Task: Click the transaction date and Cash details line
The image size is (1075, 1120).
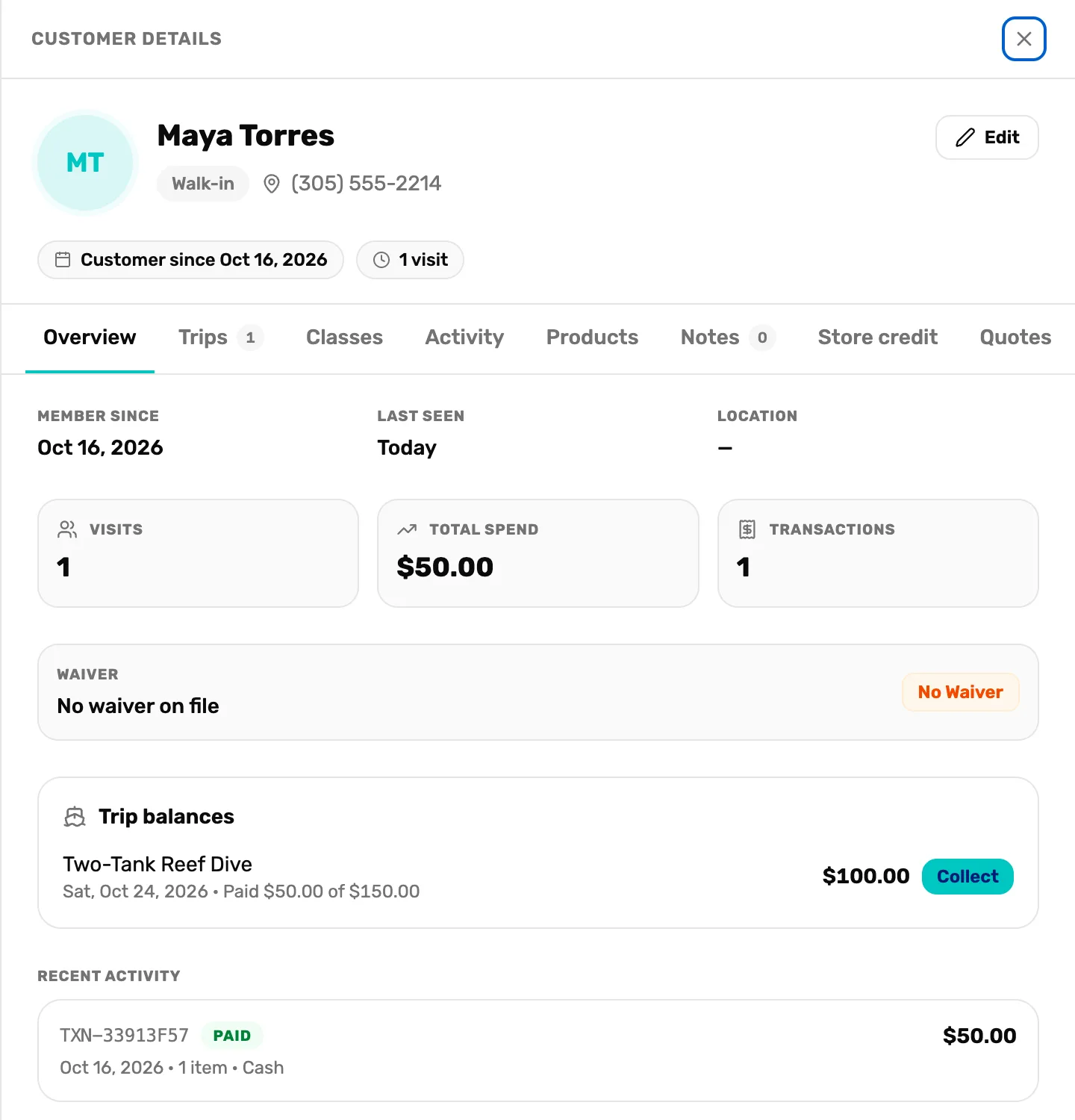Action: (172, 1068)
